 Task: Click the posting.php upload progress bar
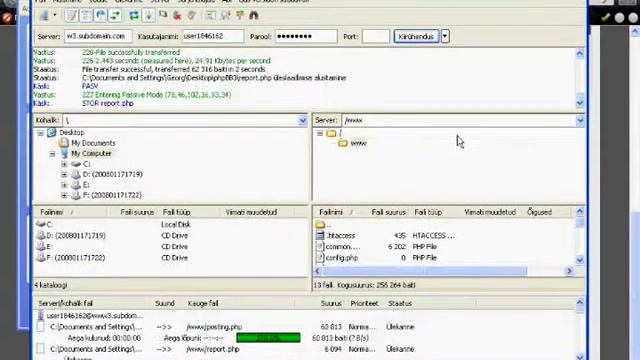pos(268,338)
